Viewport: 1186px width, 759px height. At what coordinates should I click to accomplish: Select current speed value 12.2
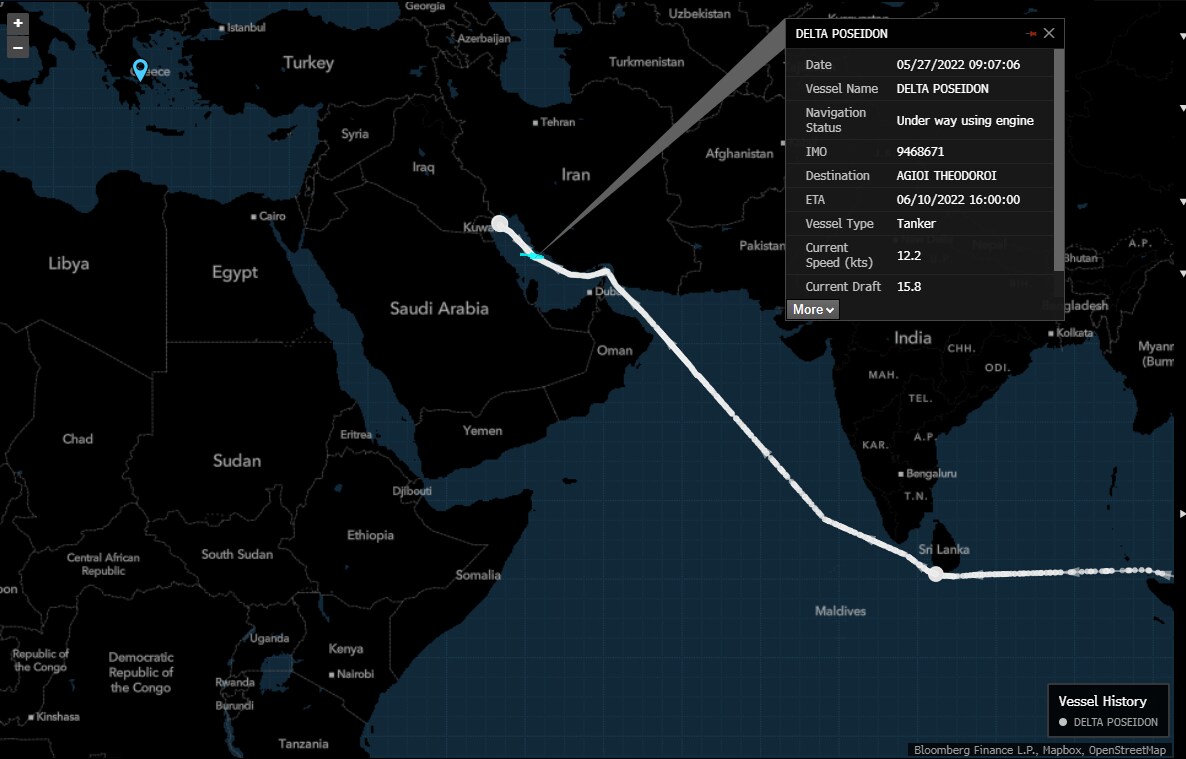click(x=908, y=255)
